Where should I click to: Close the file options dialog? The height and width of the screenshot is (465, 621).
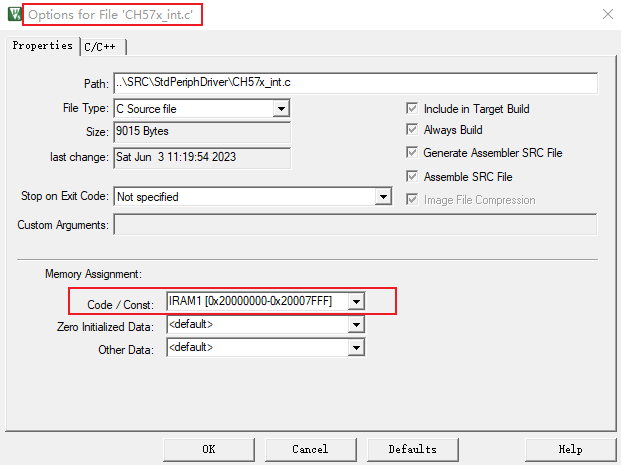[x=606, y=14]
